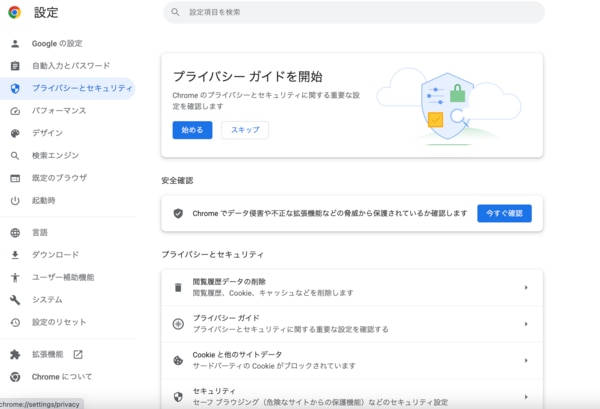The height and width of the screenshot is (409, 600).
Task: Open ユーザー補助機能 settings
Action: (63, 277)
